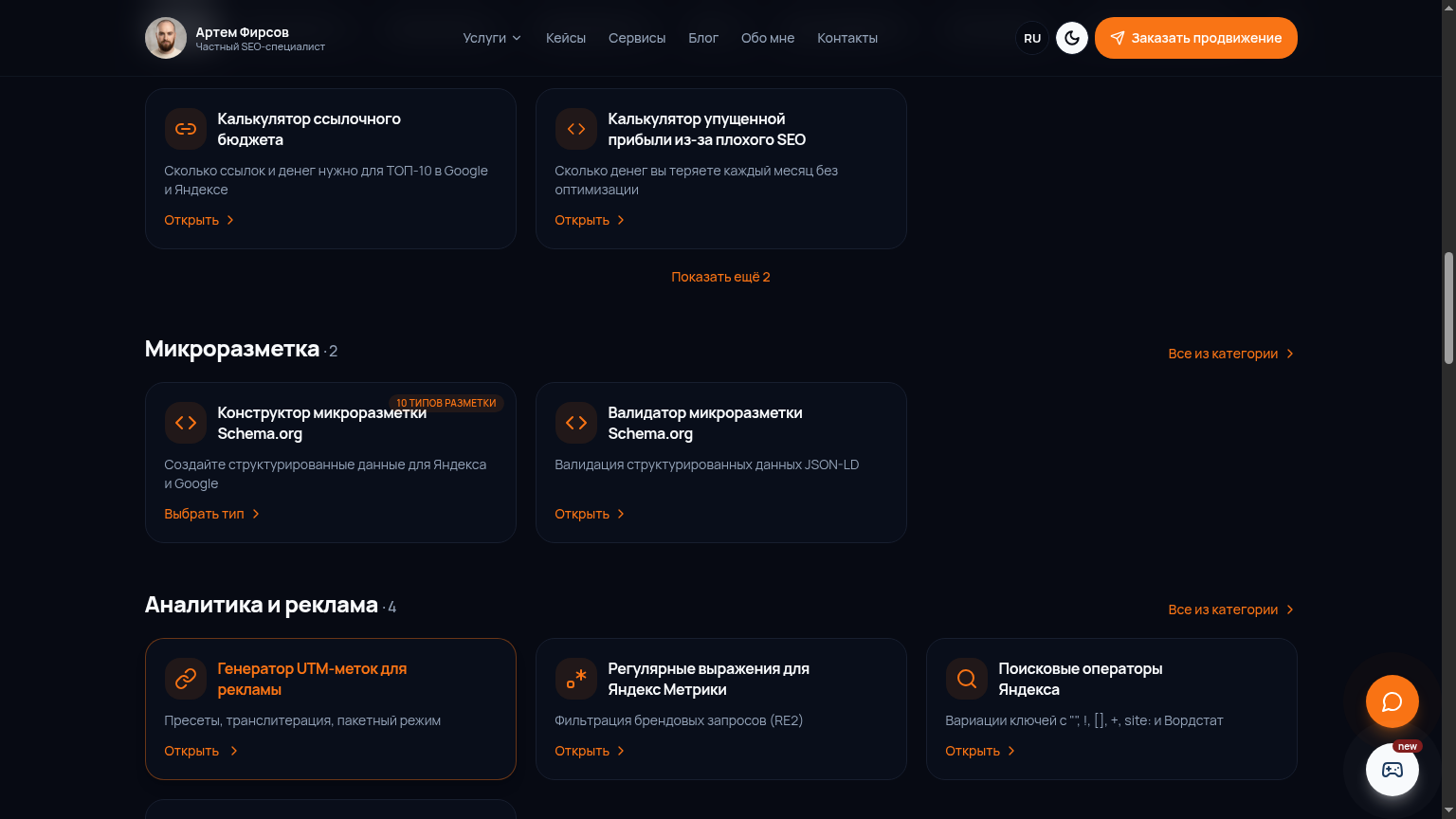
Task: Click search icon of Поисковые операторы Яндекса
Action: [x=967, y=679]
